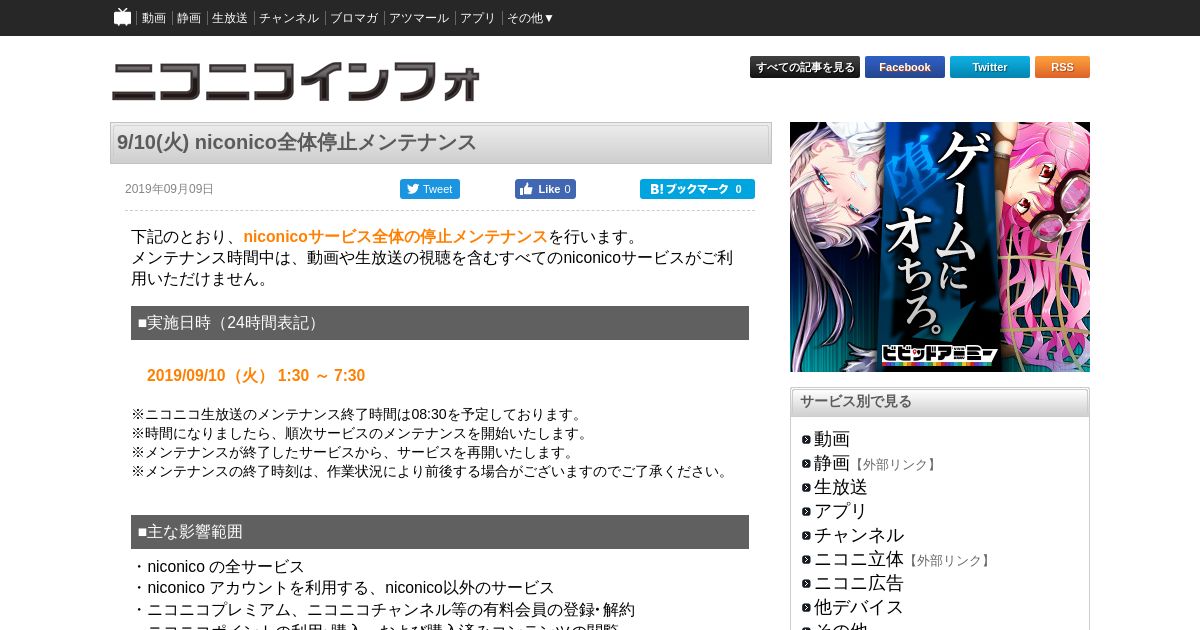Click orange niconicoサービス全体の停止メンテナンス text
This screenshot has height=630, width=1200.
coord(396,237)
